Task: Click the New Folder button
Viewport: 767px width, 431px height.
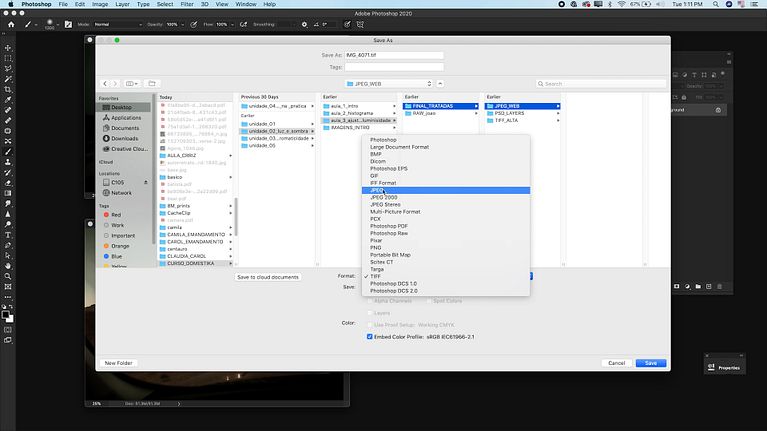Action: [x=119, y=363]
